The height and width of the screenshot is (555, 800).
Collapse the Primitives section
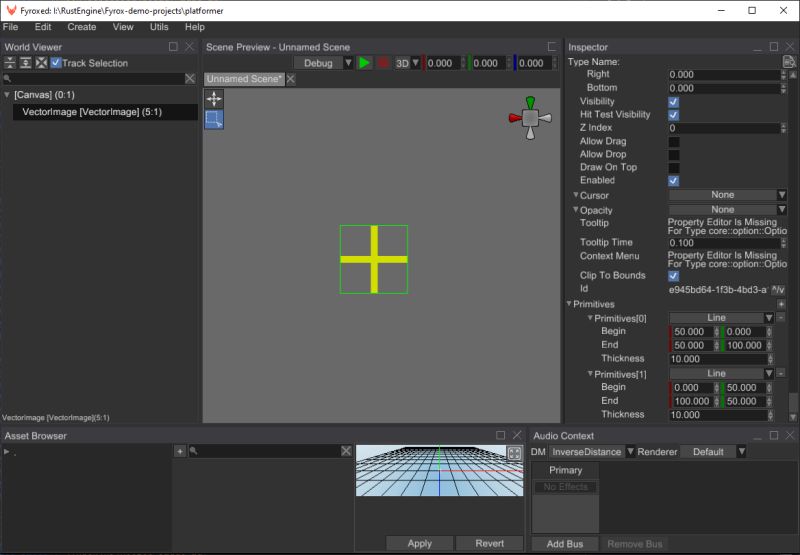point(569,304)
